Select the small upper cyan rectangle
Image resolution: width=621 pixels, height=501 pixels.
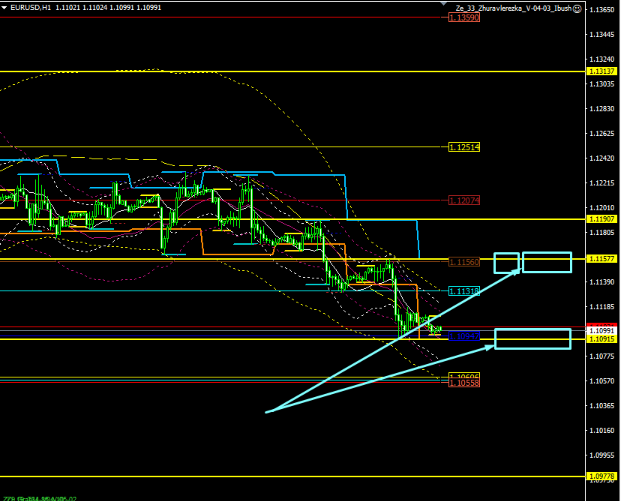coord(506,261)
